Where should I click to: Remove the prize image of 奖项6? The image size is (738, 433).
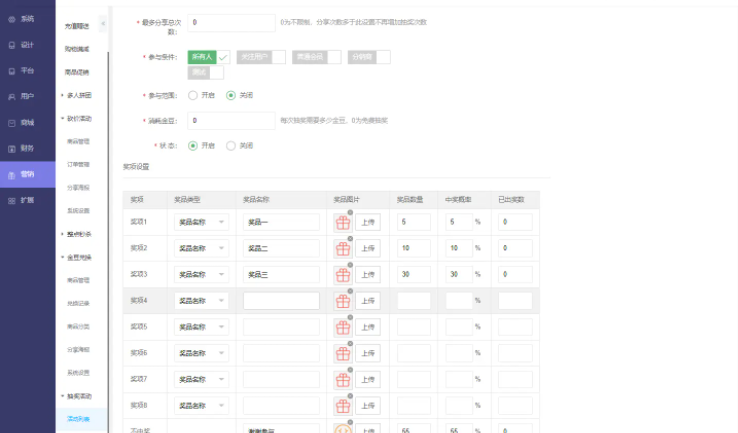click(x=350, y=344)
